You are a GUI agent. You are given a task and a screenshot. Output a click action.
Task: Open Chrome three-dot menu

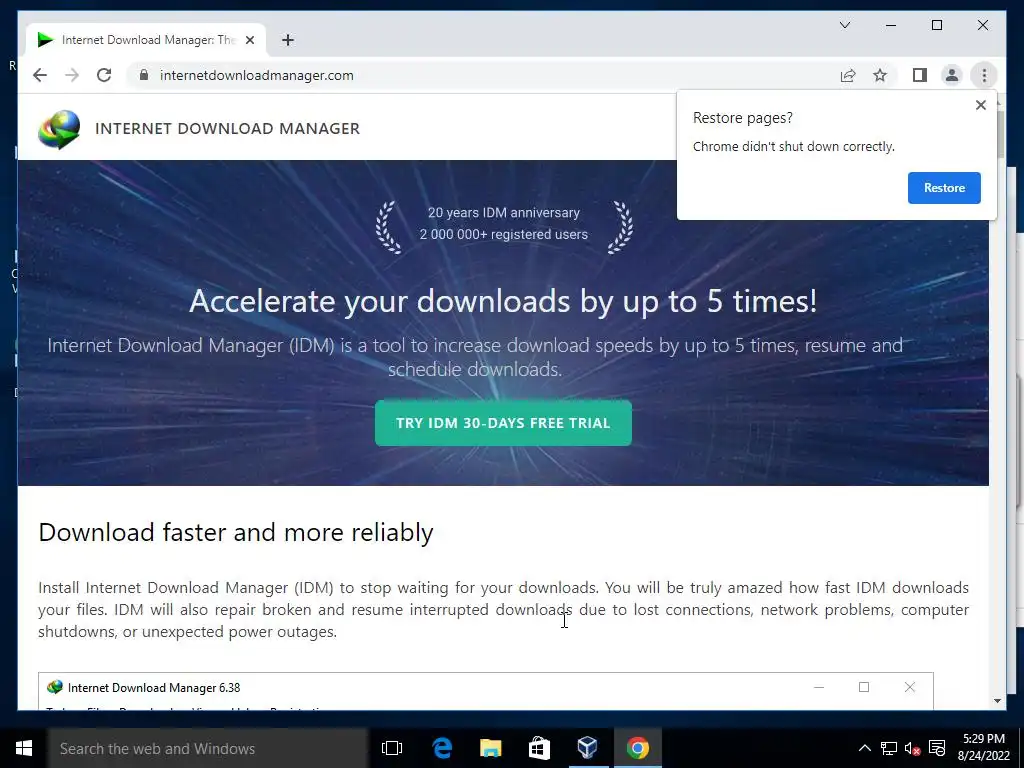tap(984, 75)
